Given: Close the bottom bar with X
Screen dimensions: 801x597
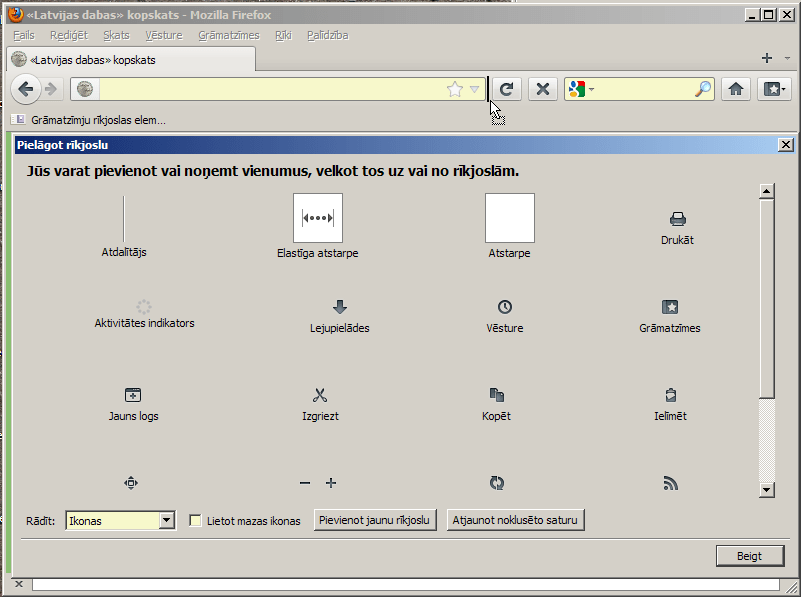Looking at the screenshot, I should pos(18,584).
